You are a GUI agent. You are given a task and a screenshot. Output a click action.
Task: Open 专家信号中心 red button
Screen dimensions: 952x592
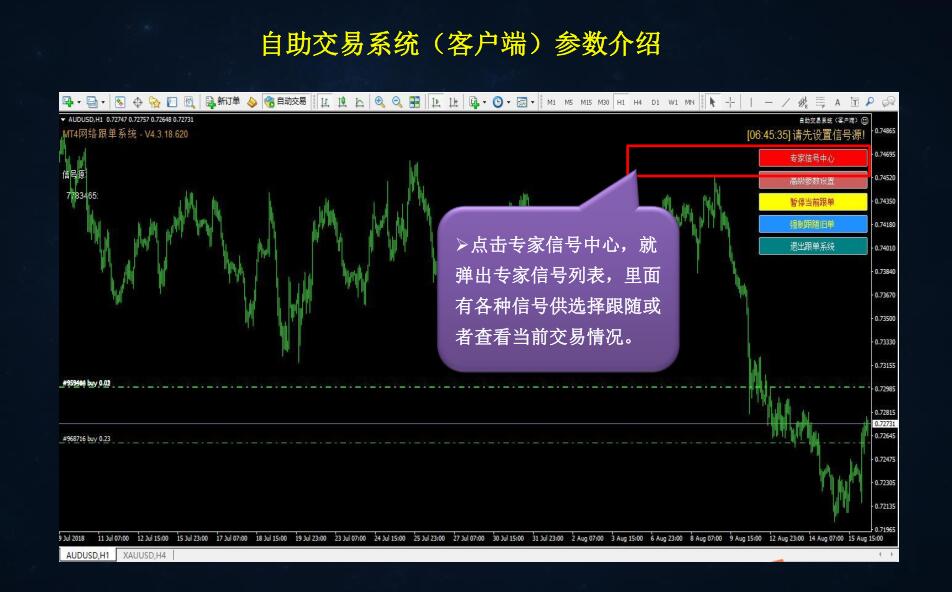point(812,158)
